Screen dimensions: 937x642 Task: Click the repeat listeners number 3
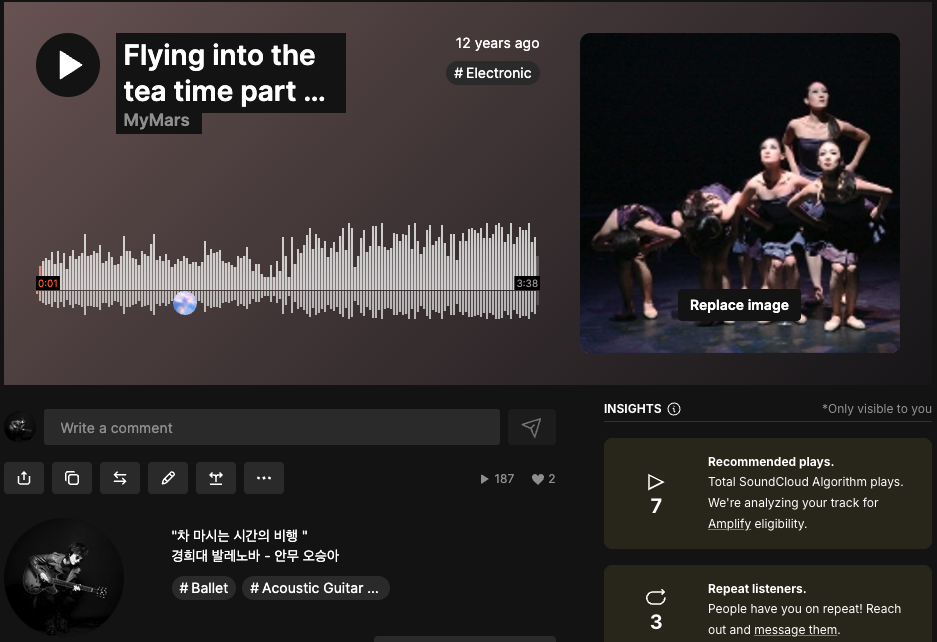click(656, 622)
